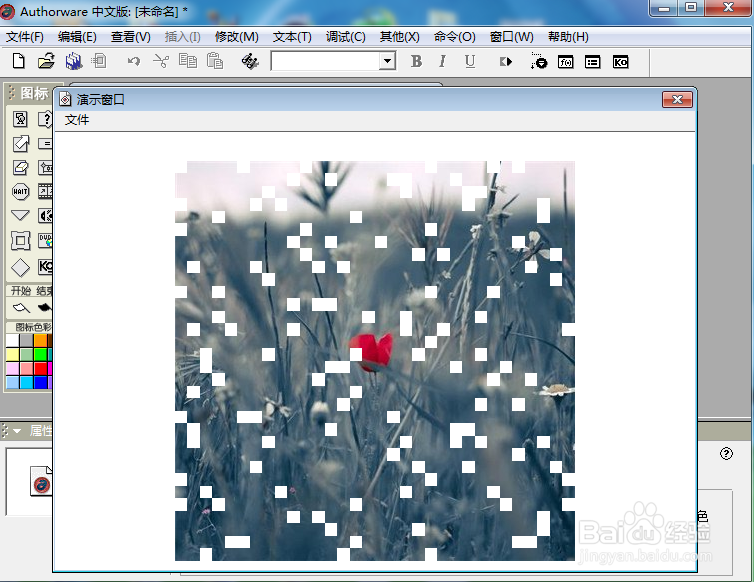Close the 演示窗口 presentation window
The height and width of the screenshot is (582, 754).
[677, 100]
